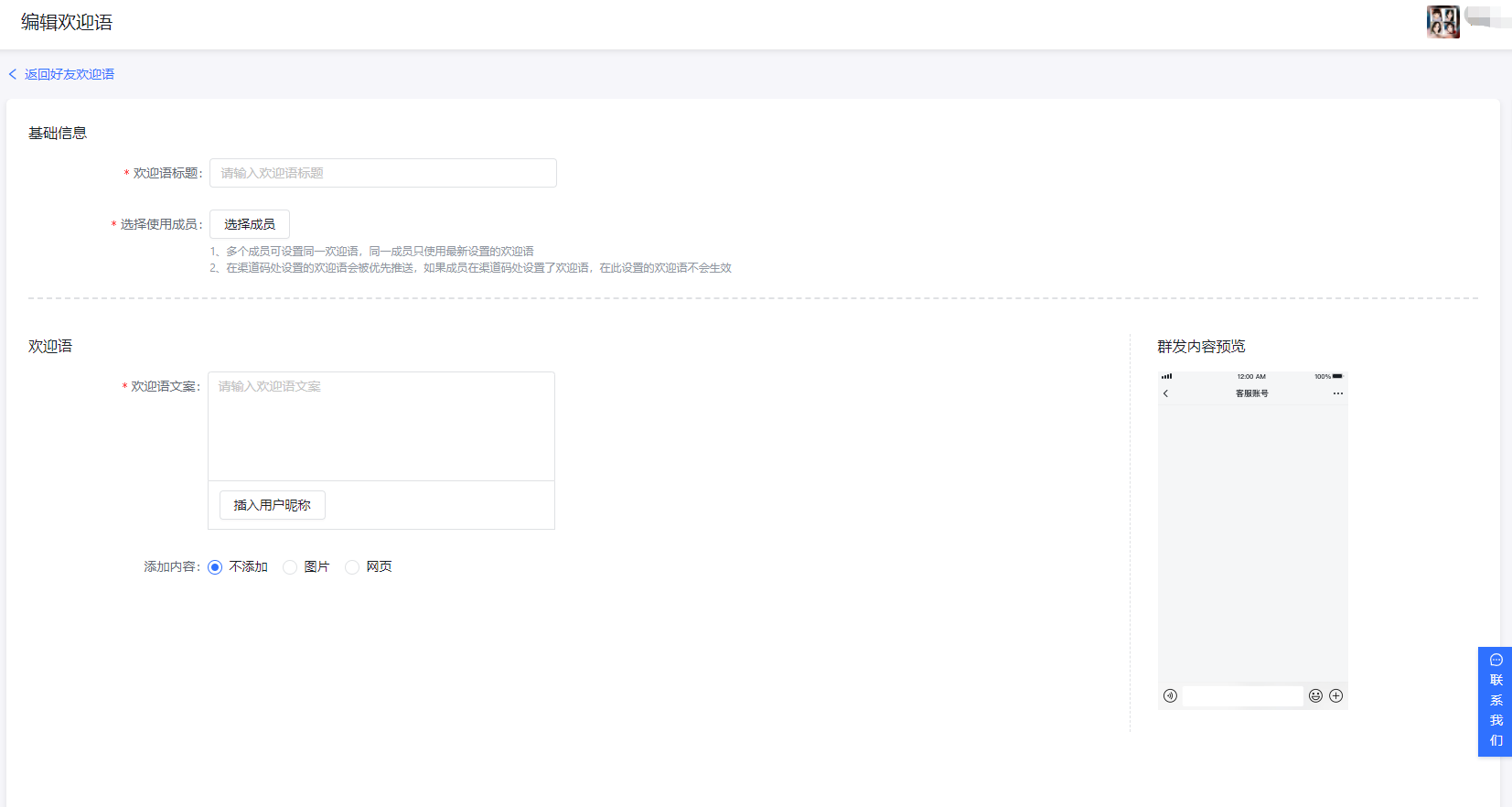This screenshot has height=807, width=1512.
Task: Click the user avatar at top right
Action: click(x=1442, y=22)
